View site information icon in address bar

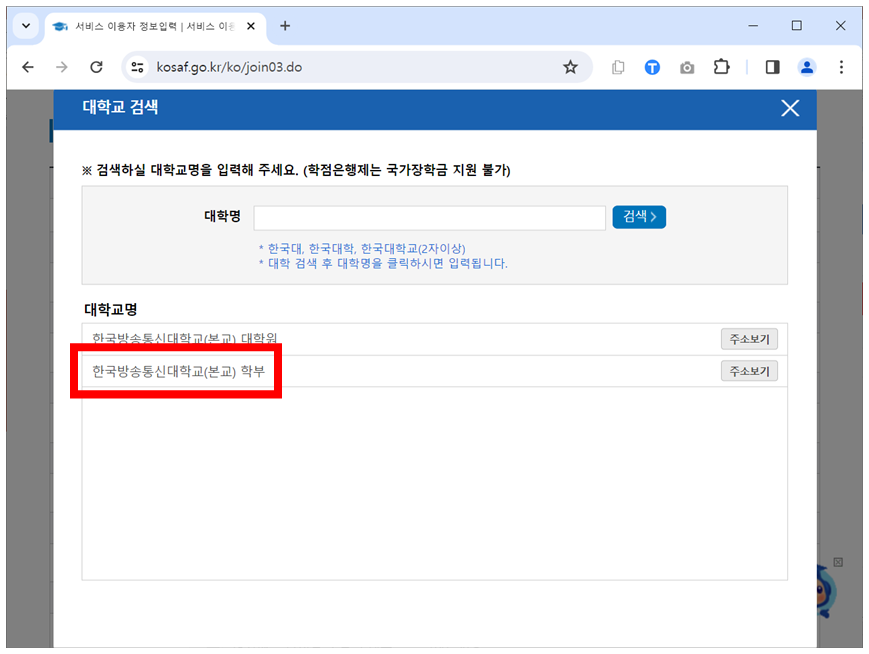point(137,68)
